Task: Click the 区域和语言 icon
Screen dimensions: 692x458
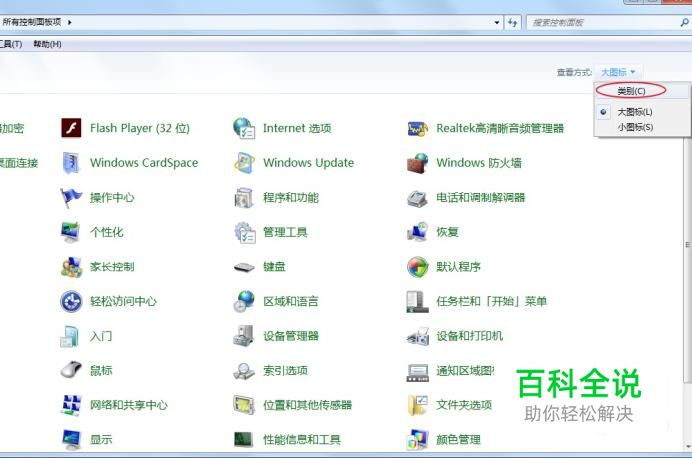Action: [x=244, y=301]
